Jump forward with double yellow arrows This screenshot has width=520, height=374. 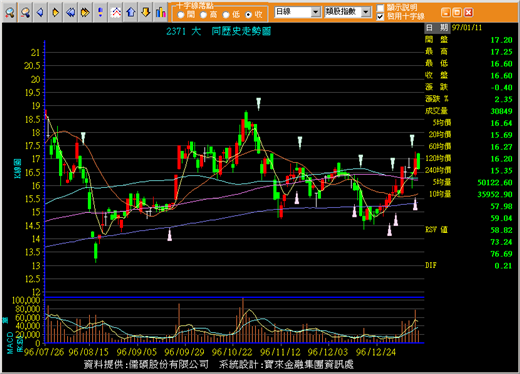coord(85,13)
